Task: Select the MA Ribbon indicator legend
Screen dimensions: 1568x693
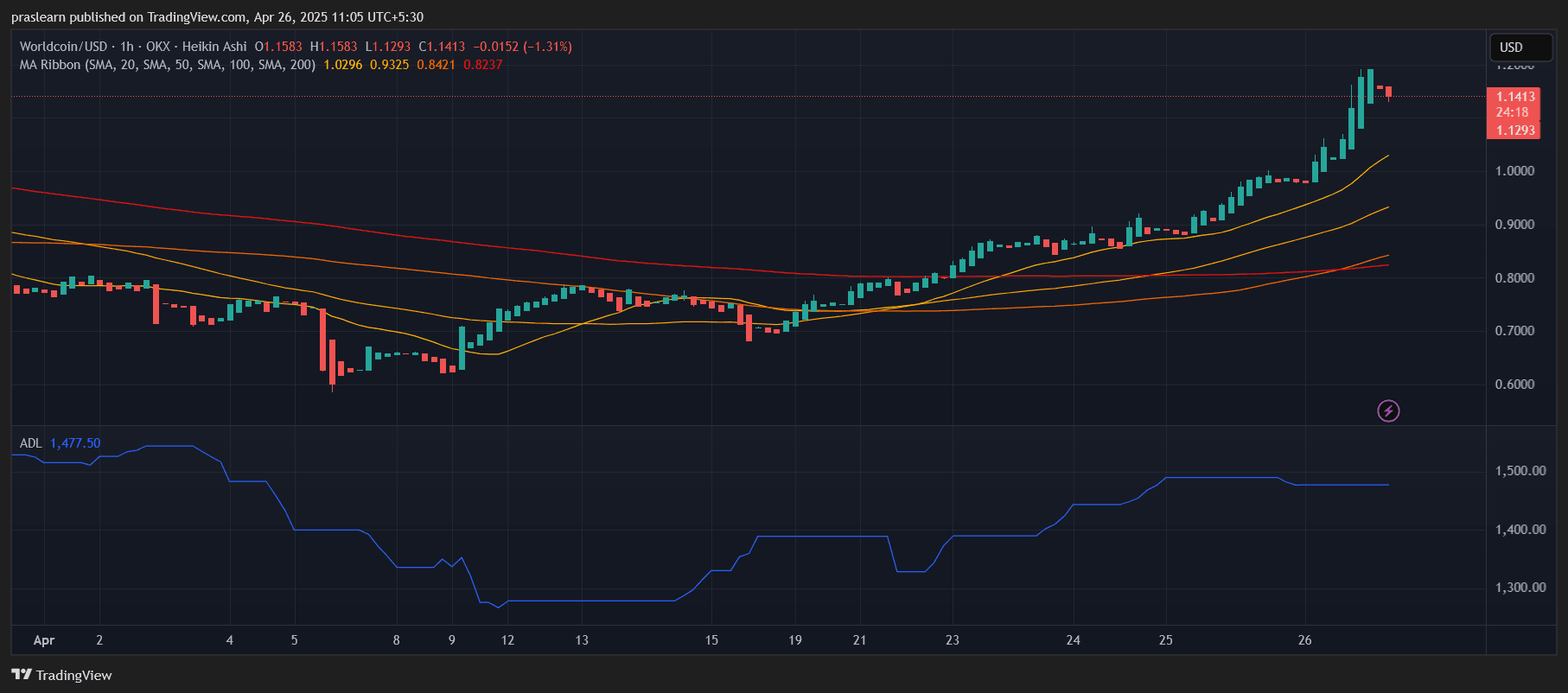Action: pos(167,65)
